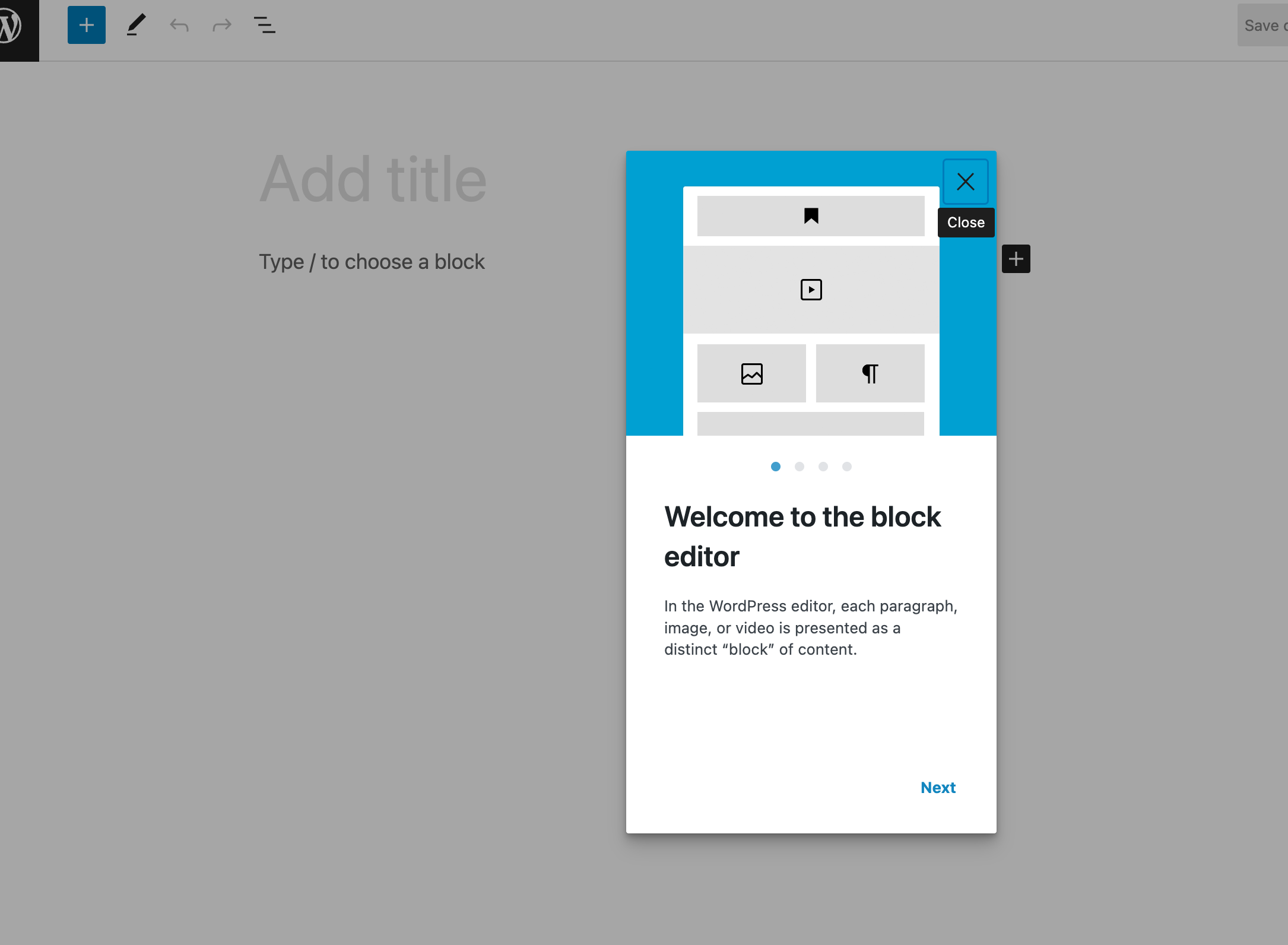The height and width of the screenshot is (945, 1288).
Task: Open the block inserter with the plus icon
Action: pyautogui.click(x=87, y=25)
